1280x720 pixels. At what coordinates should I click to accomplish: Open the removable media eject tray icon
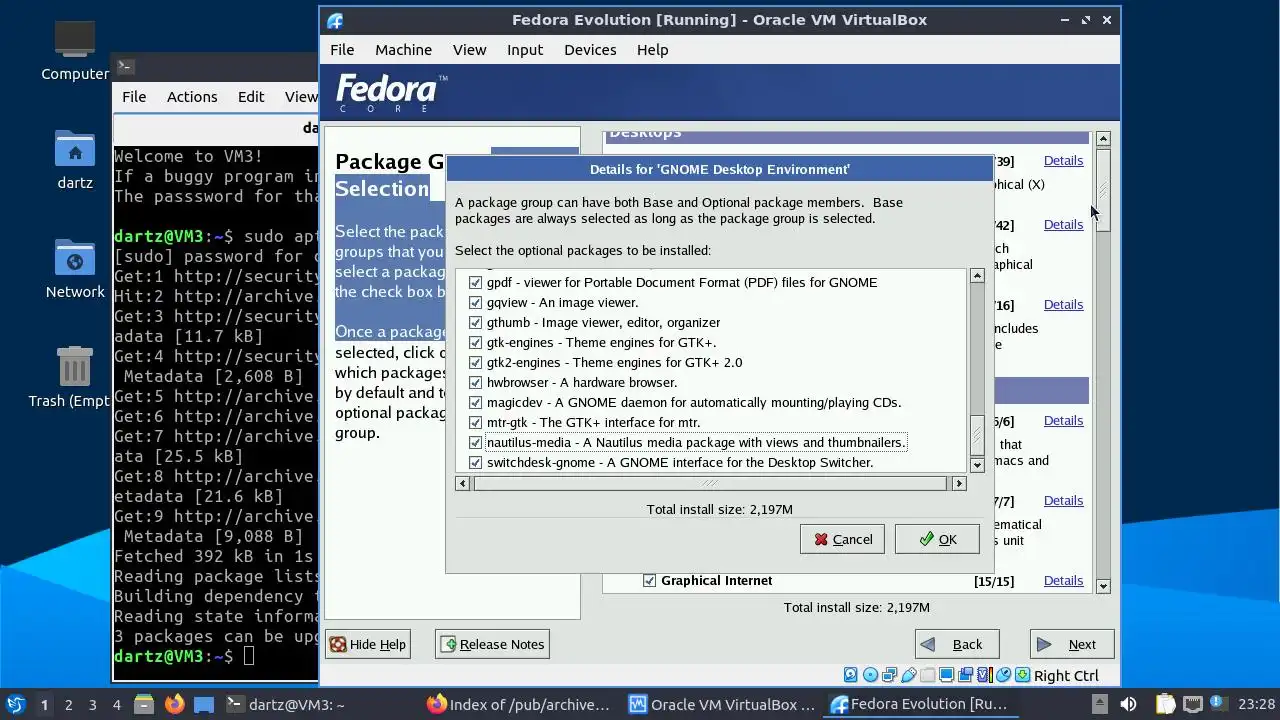(x=1100, y=704)
